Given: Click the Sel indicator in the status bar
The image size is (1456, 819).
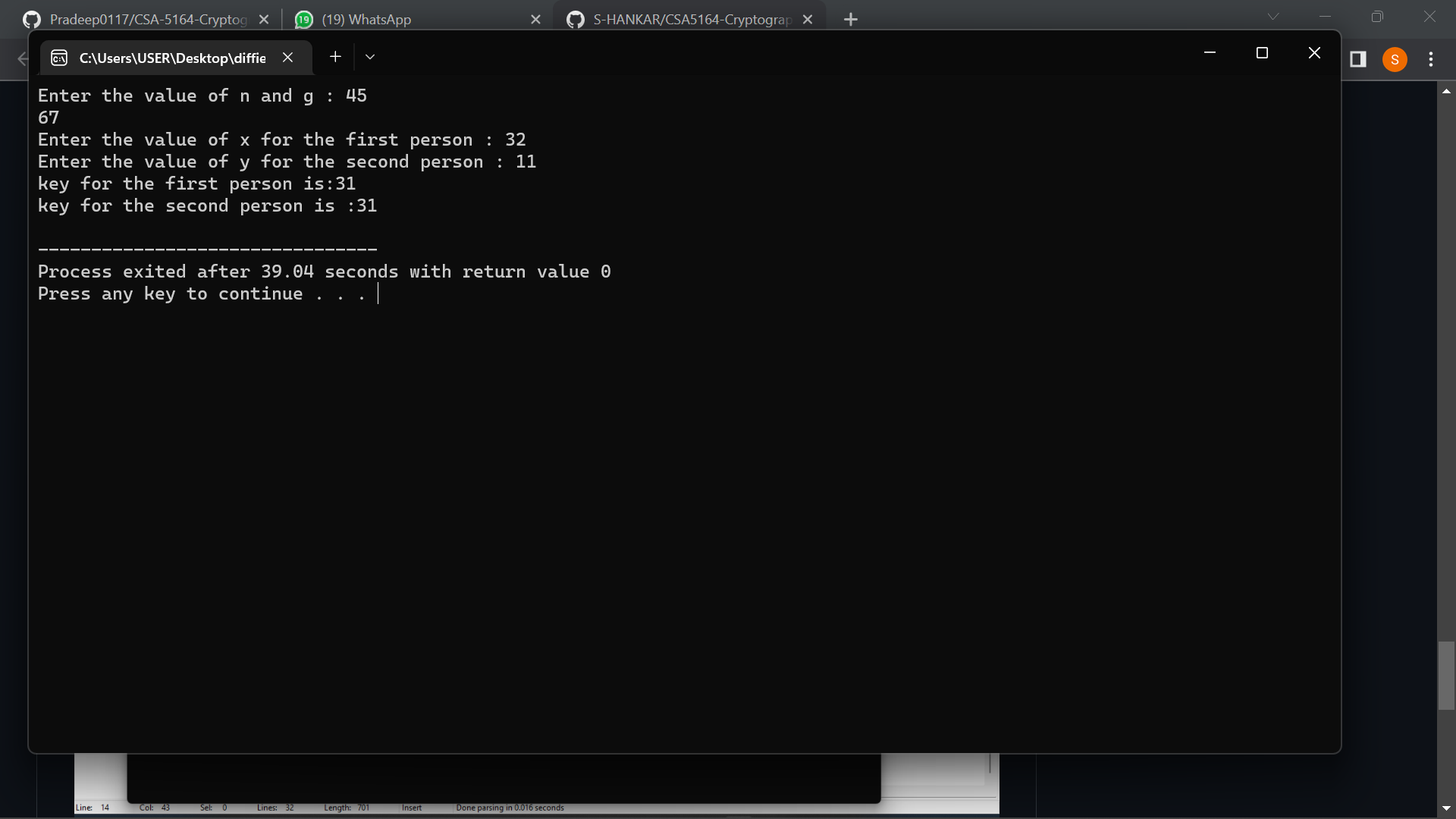Looking at the screenshot, I should pos(206,807).
